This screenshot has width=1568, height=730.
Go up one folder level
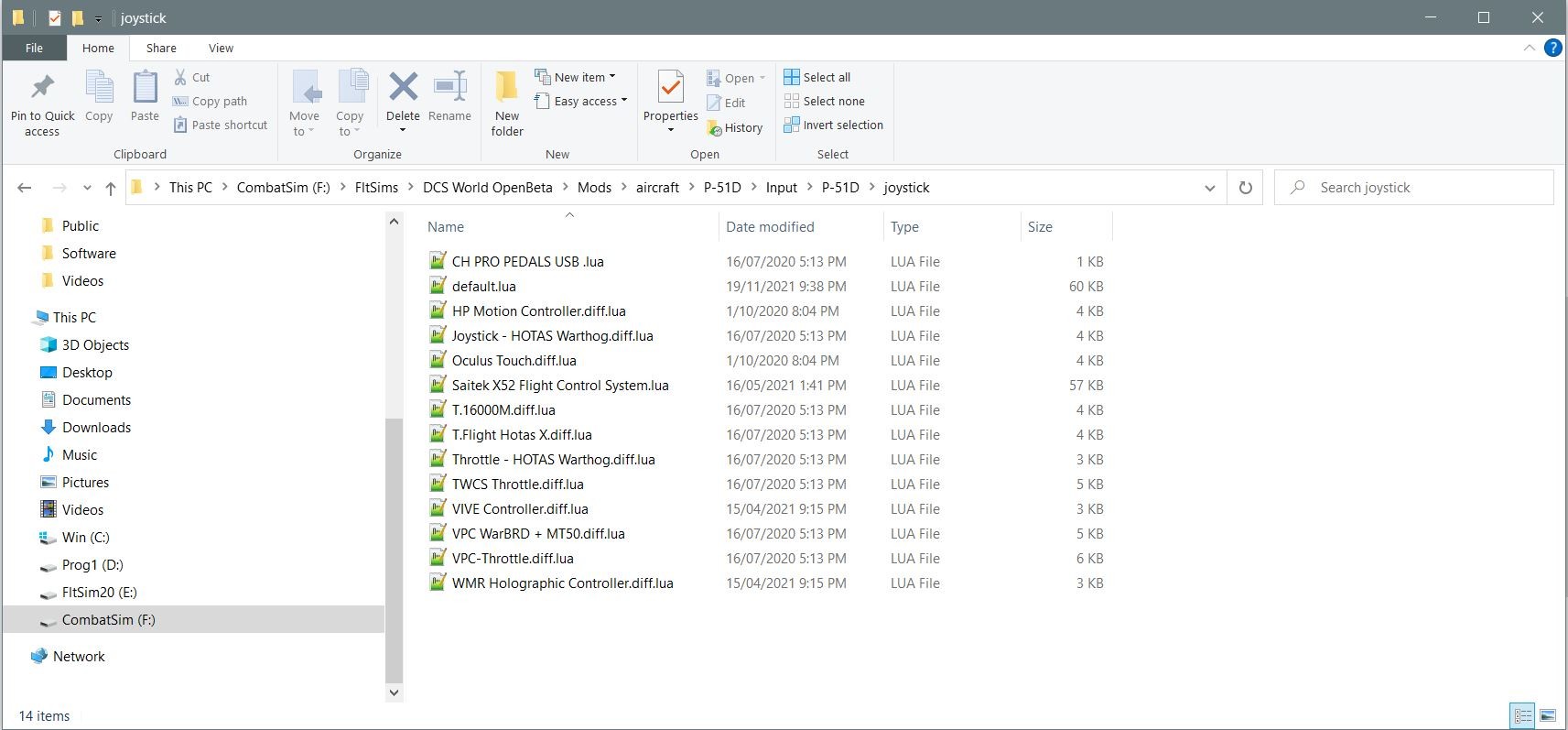click(111, 188)
